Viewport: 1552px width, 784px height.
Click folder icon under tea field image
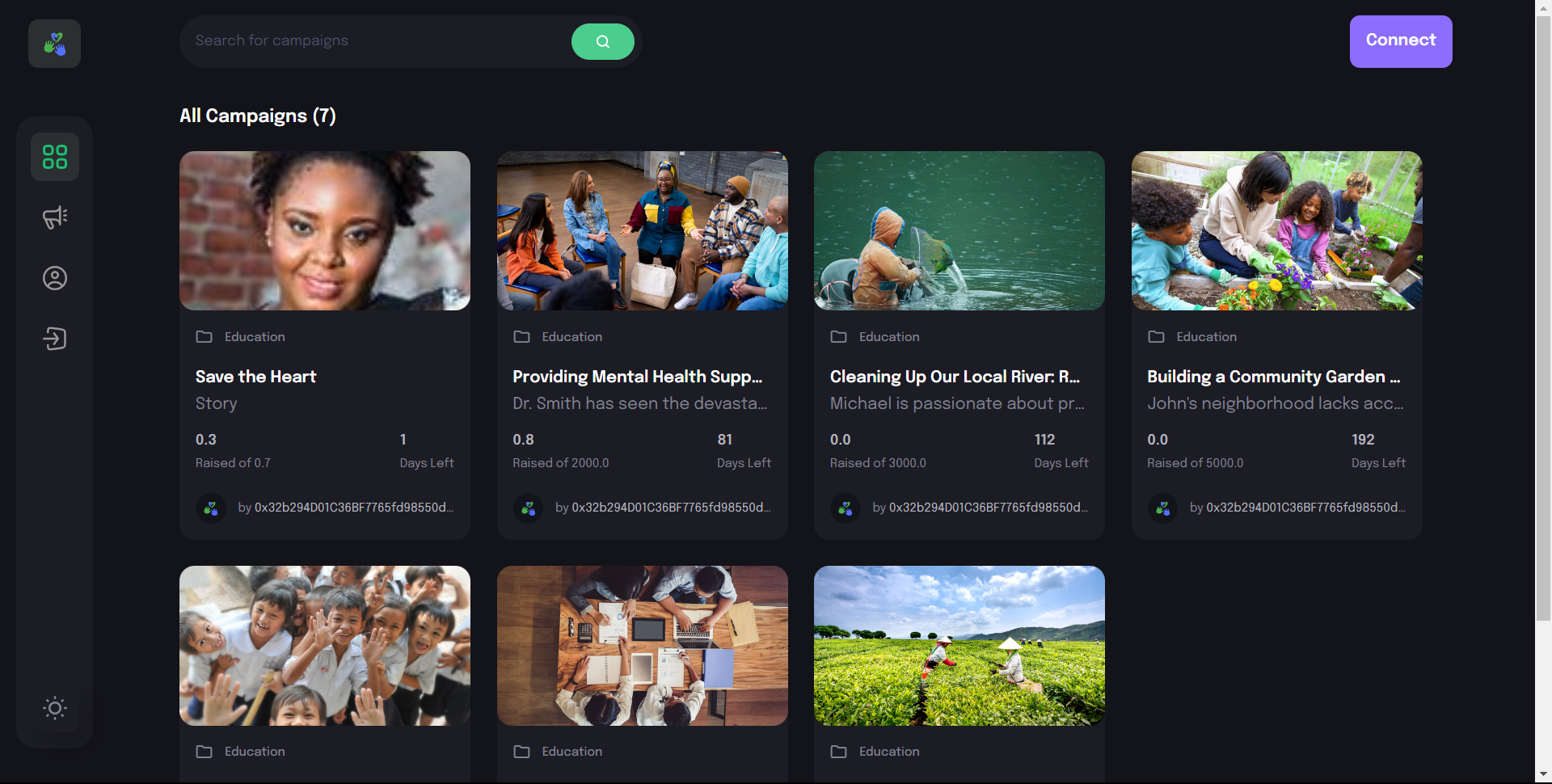(838, 752)
